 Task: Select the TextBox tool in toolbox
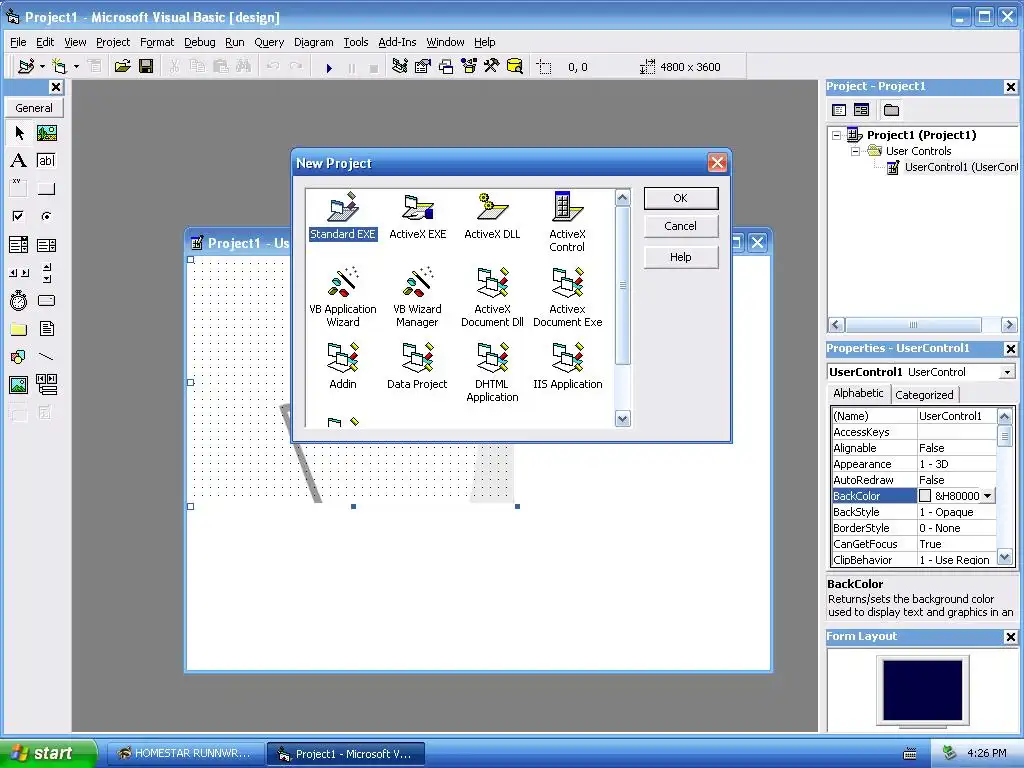click(46, 161)
